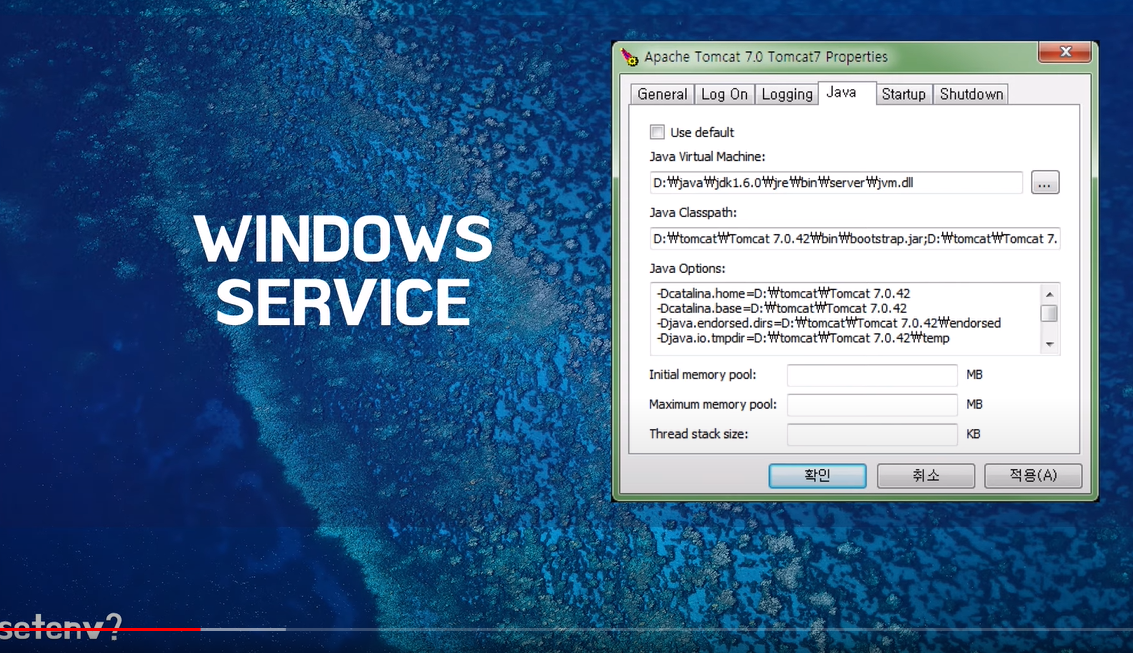1133x653 pixels.
Task: Select the -Dcatalina.home option line
Action: pos(783,293)
